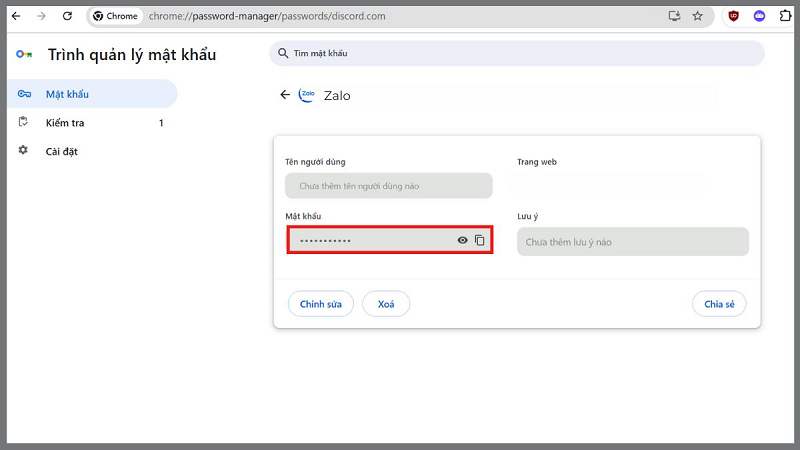This screenshot has width=800, height=450.
Task: Click the Tìm mật khẩu search field
Action: 517,53
